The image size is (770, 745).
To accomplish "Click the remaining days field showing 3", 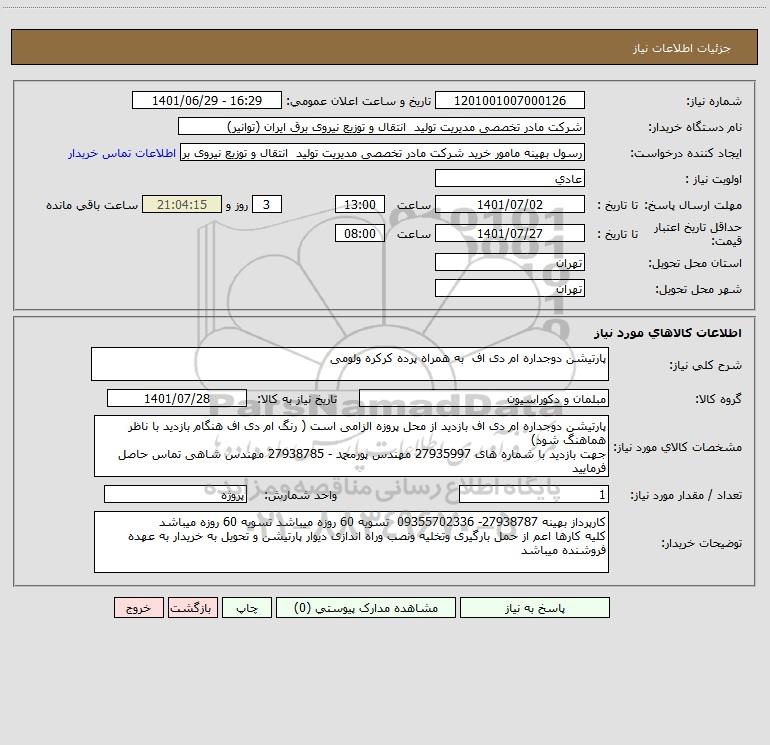I will point(267,204).
